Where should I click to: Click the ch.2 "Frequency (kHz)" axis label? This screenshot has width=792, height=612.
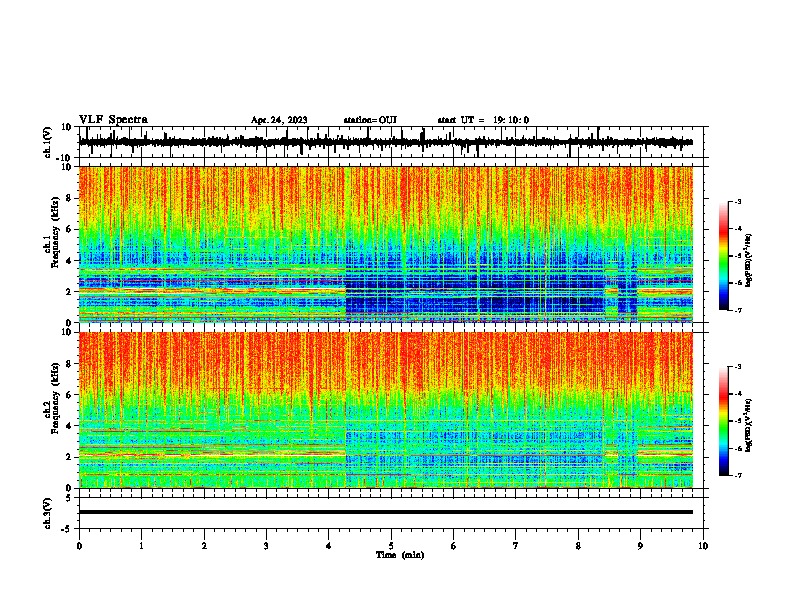(x=55, y=398)
